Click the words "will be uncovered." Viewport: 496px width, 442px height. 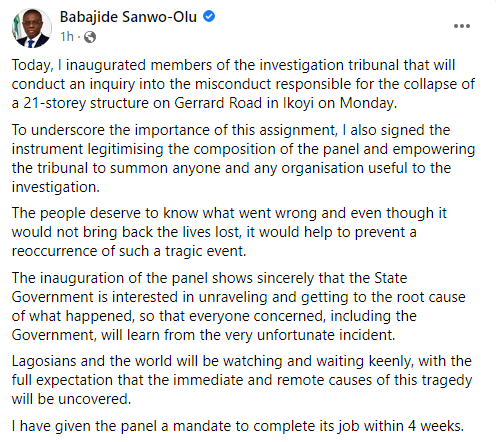tap(71, 399)
